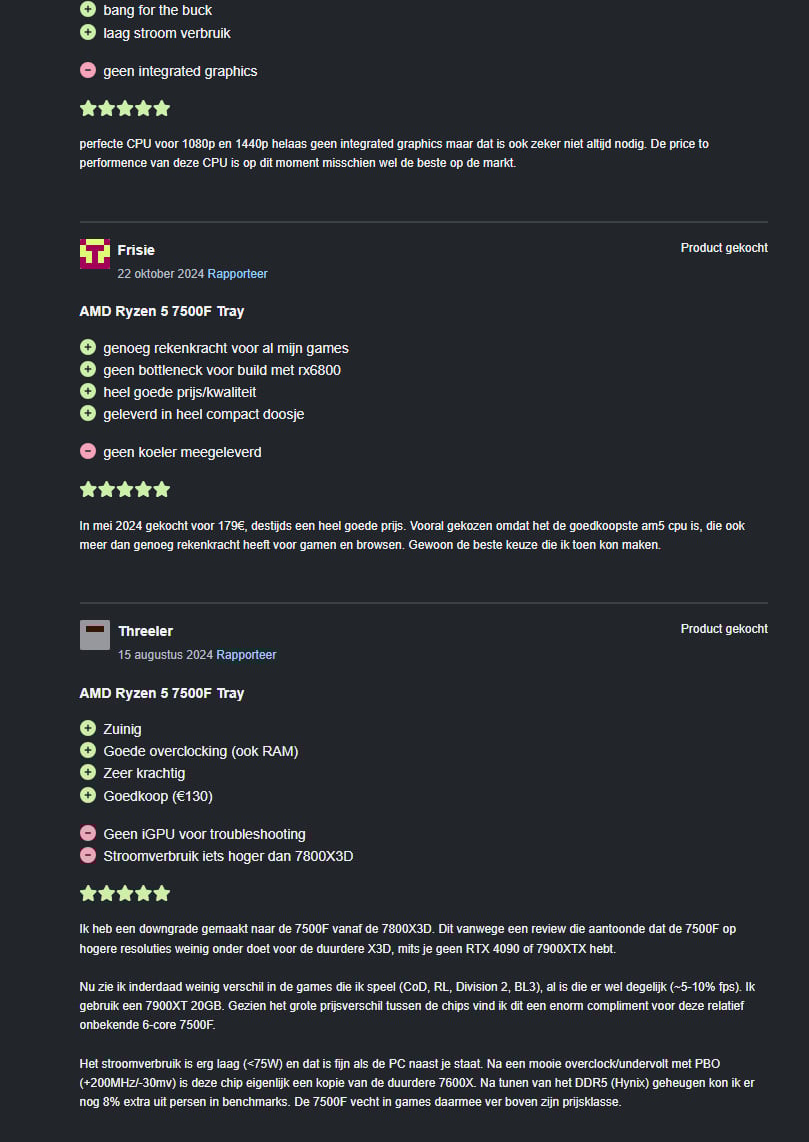809x1142 pixels.
Task: Click 'AMD Ryzen 5 7500F Tray' title under Frisie
Action: coord(162,312)
